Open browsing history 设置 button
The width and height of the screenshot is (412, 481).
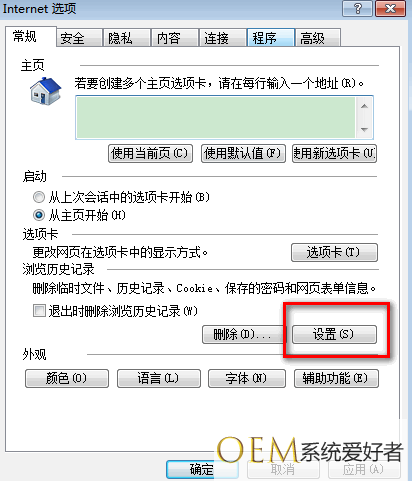point(334,334)
